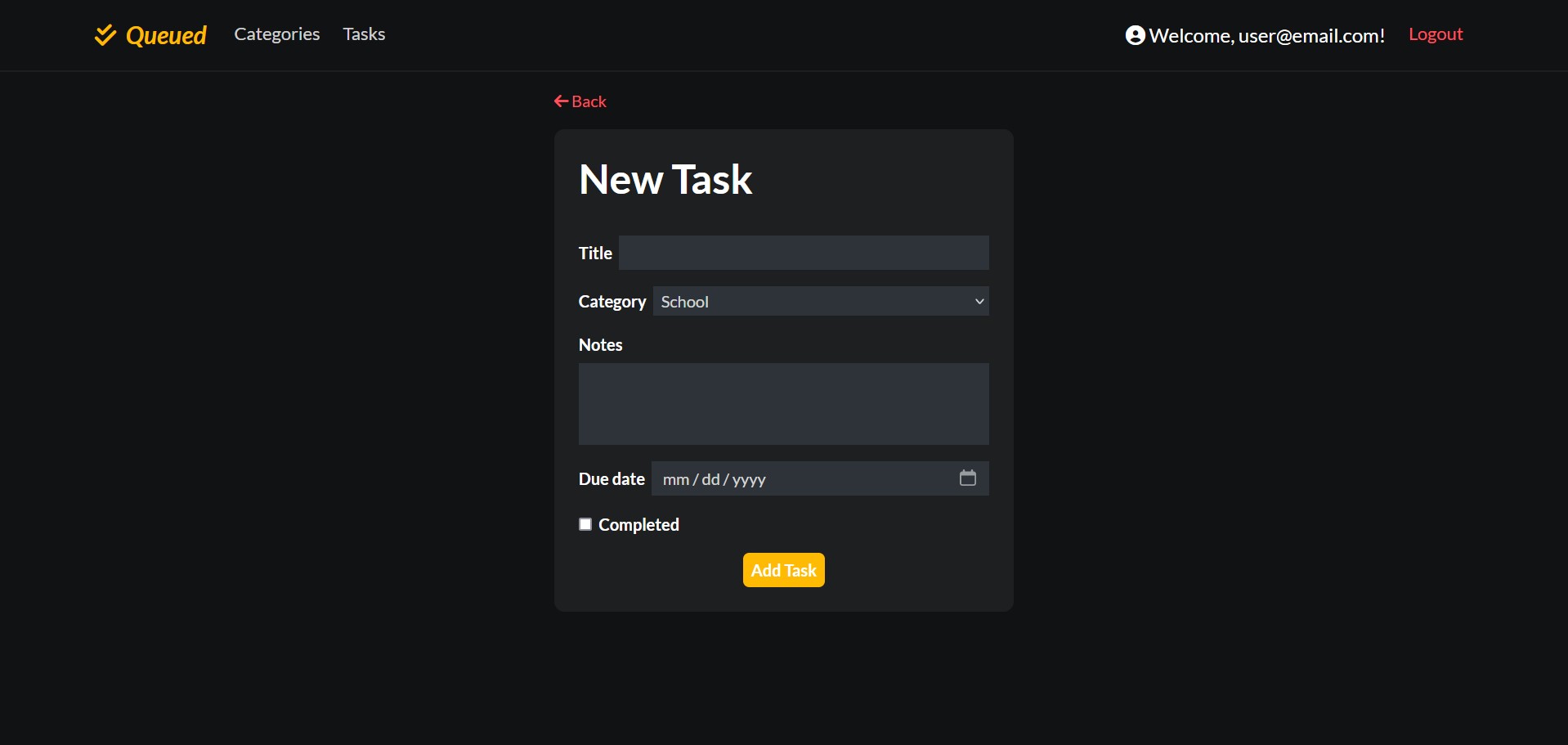This screenshot has height=745, width=1568.
Task: Navigate to the Categories page
Action: 276,34
